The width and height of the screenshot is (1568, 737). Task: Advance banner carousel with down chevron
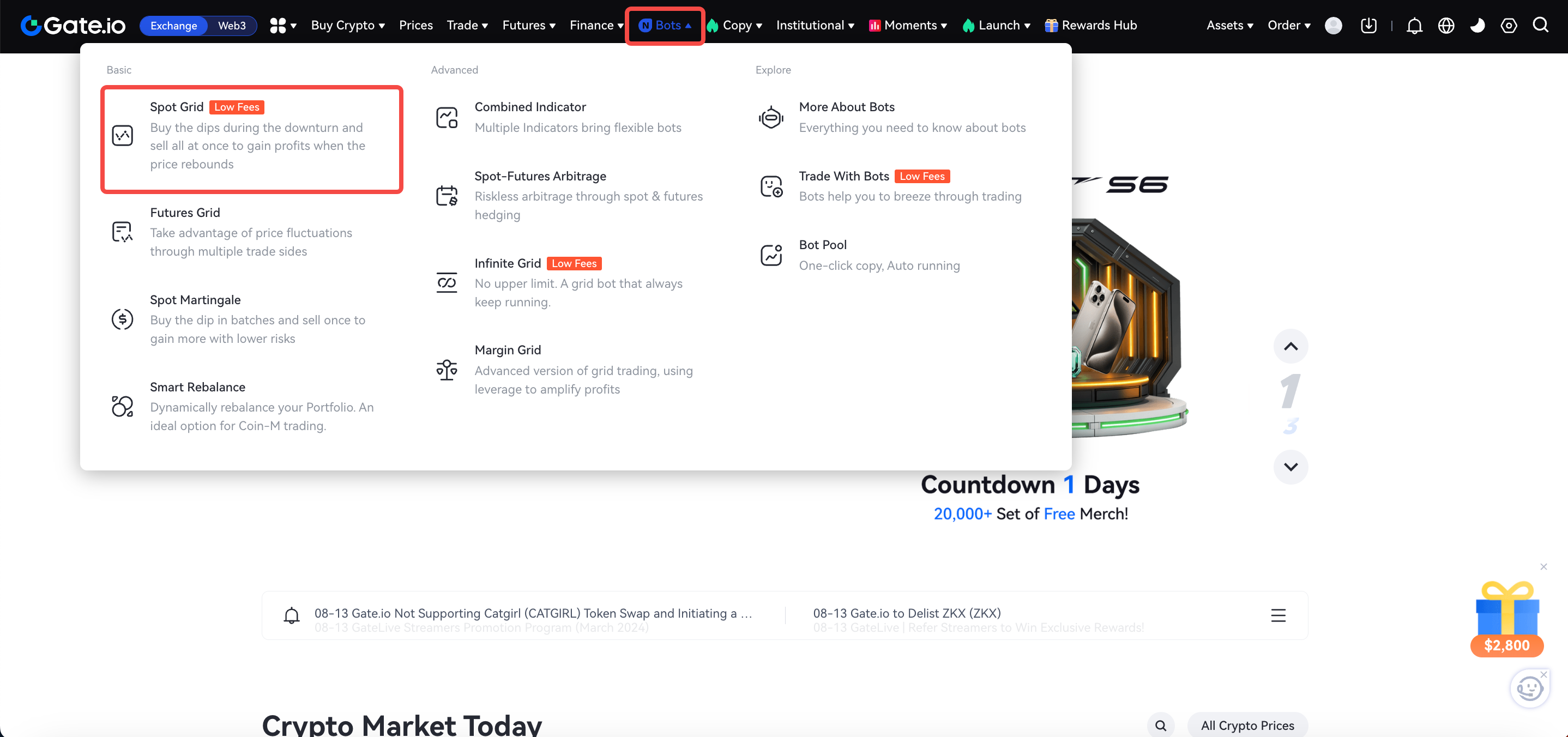(1290, 467)
